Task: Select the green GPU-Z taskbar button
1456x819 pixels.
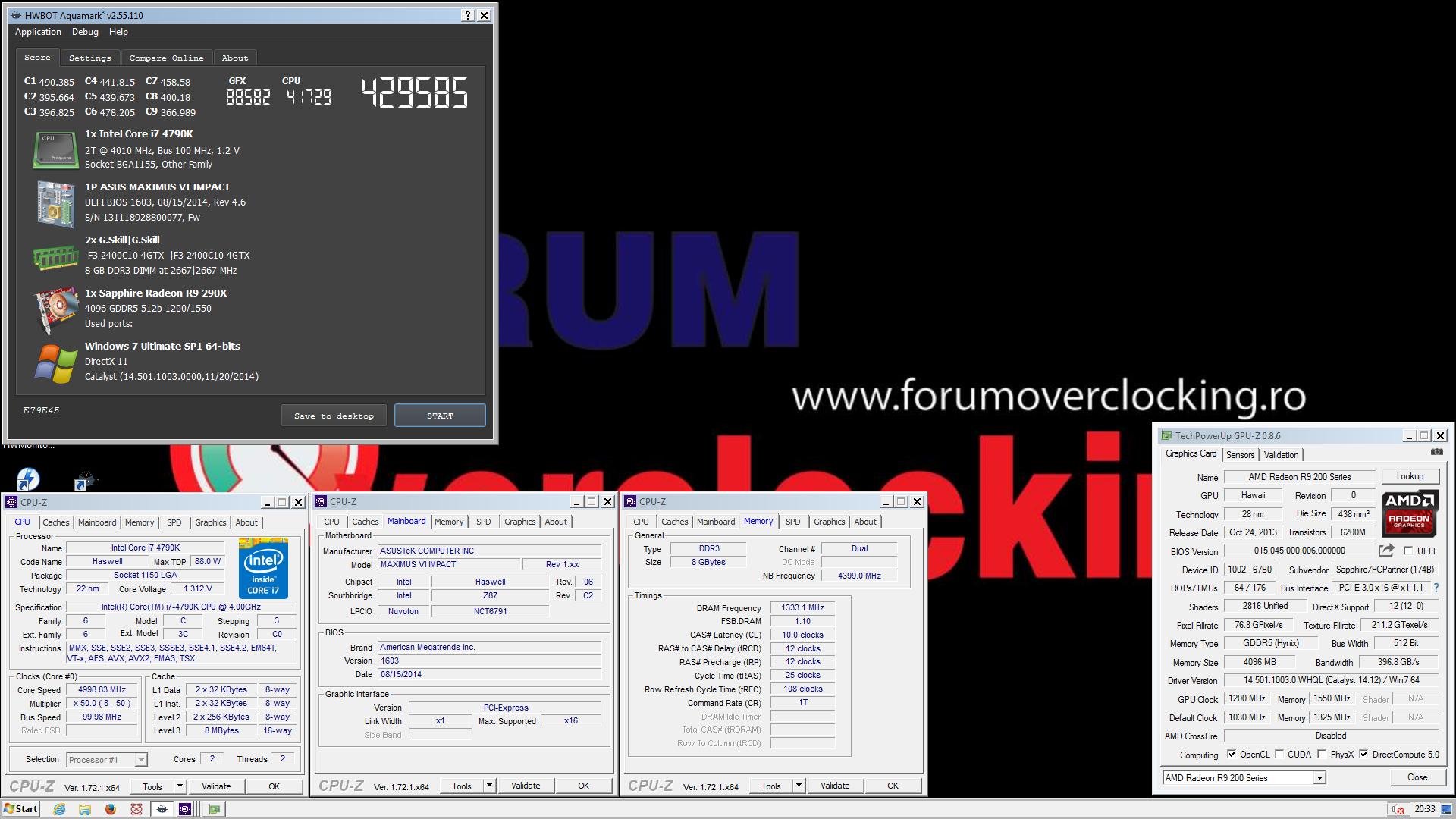Action: 215,809
